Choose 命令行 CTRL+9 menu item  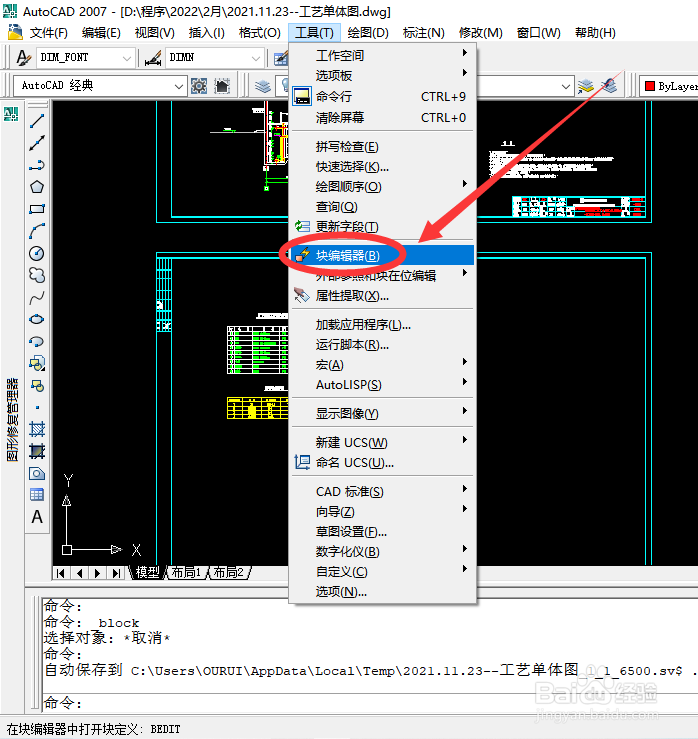[383, 97]
